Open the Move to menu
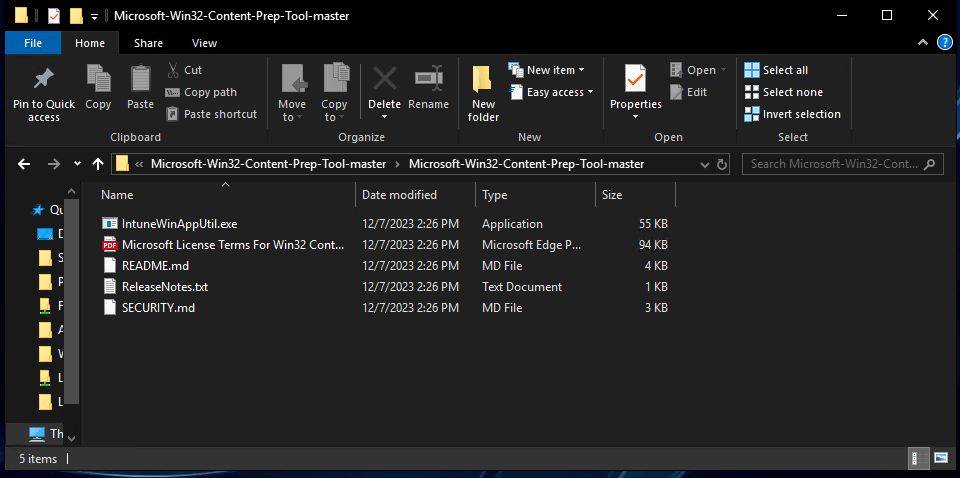Image resolution: width=960 pixels, height=478 pixels. (292, 92)
